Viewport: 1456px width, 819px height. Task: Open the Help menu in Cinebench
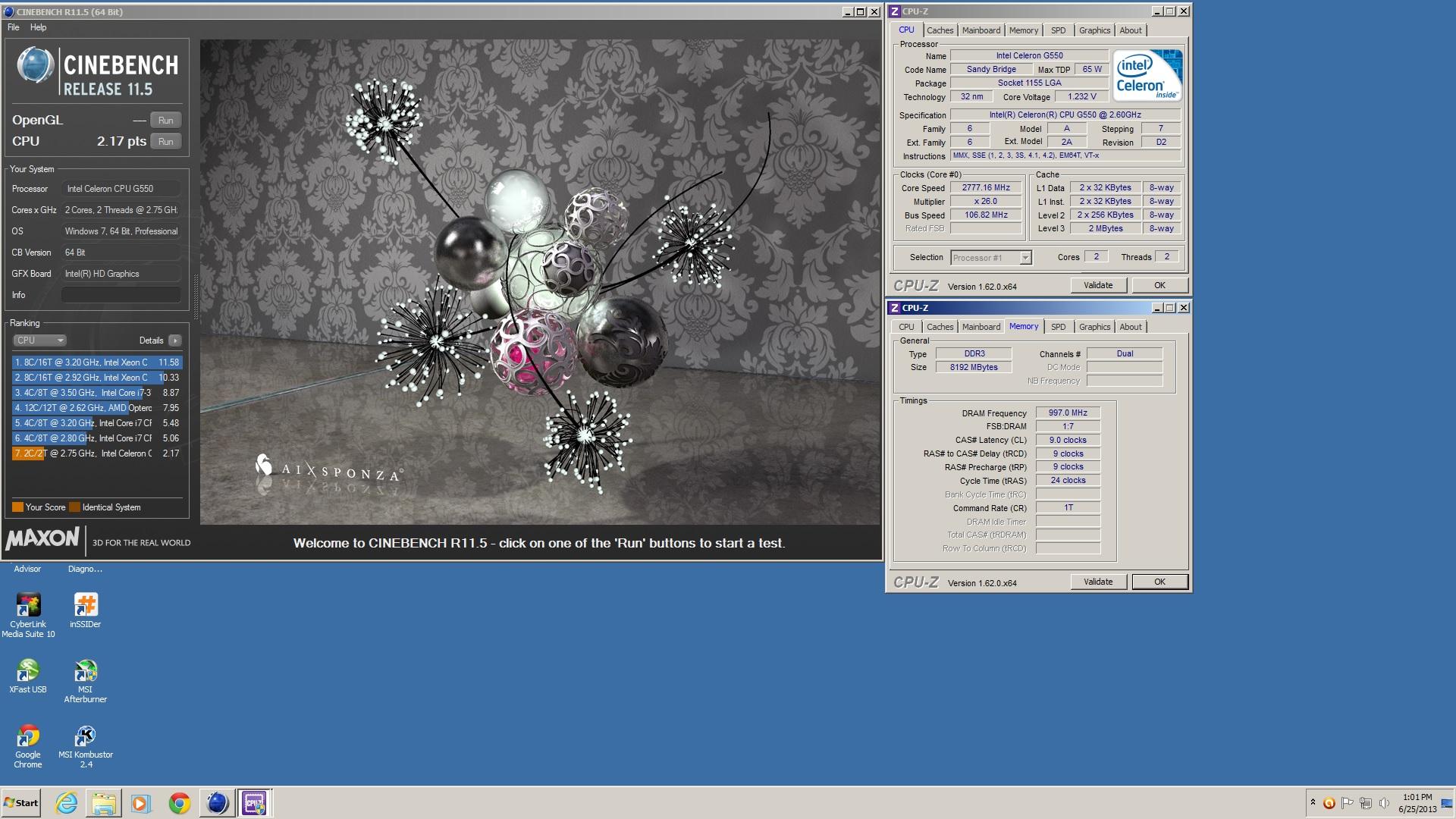38,27
